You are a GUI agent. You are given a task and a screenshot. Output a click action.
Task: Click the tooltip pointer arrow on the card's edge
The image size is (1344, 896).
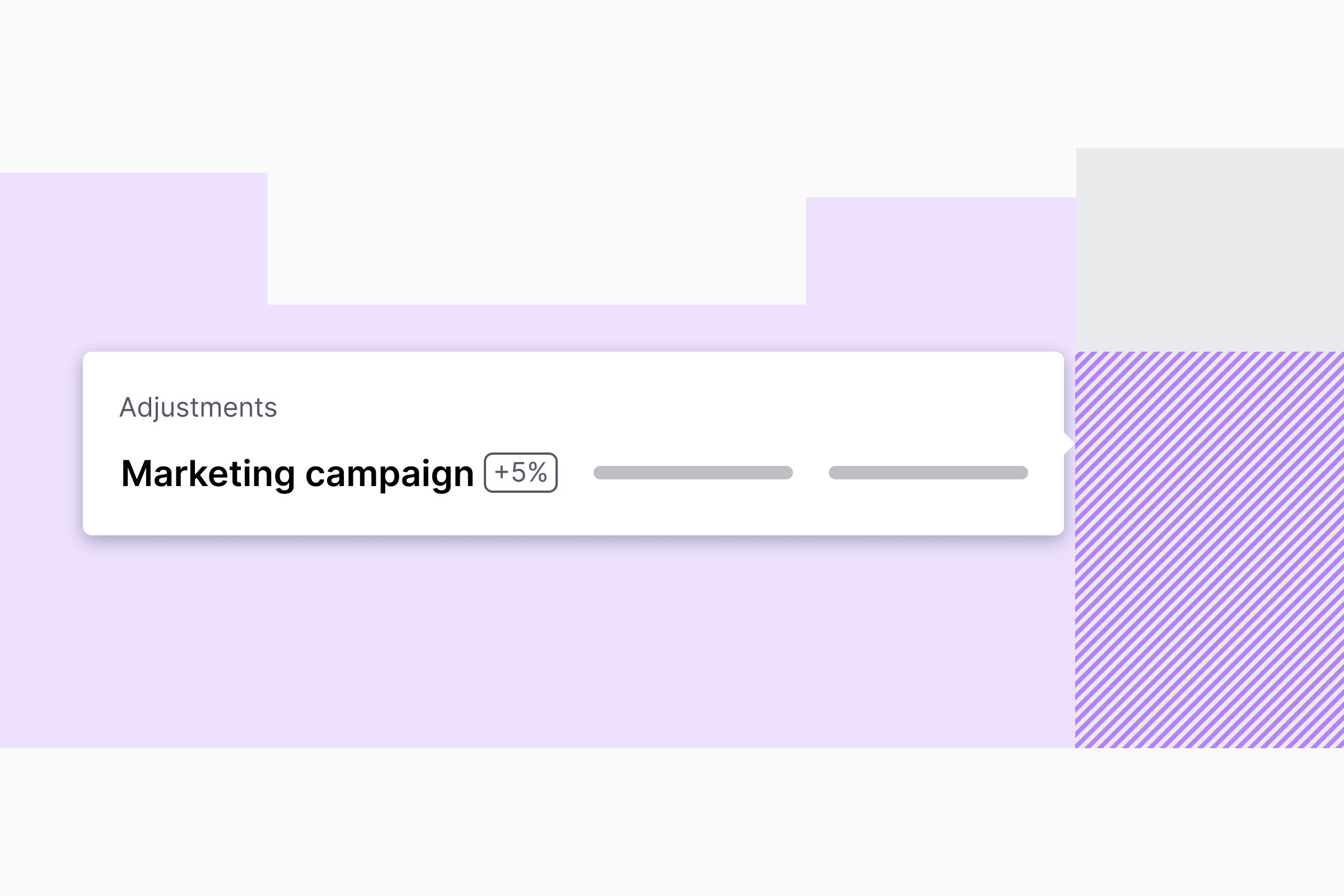pos(1068,444)
